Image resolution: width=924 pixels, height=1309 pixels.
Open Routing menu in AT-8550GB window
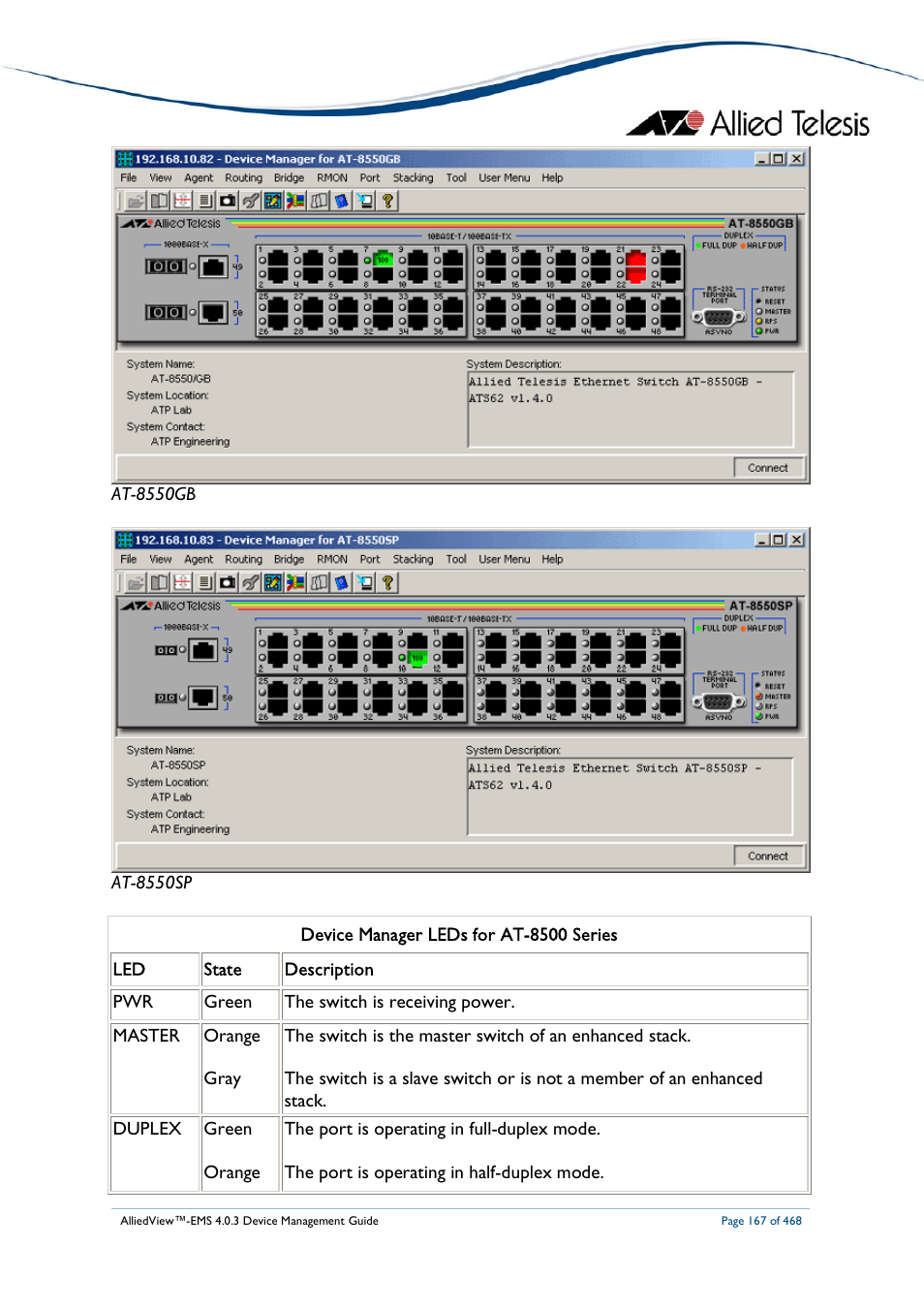243,178
